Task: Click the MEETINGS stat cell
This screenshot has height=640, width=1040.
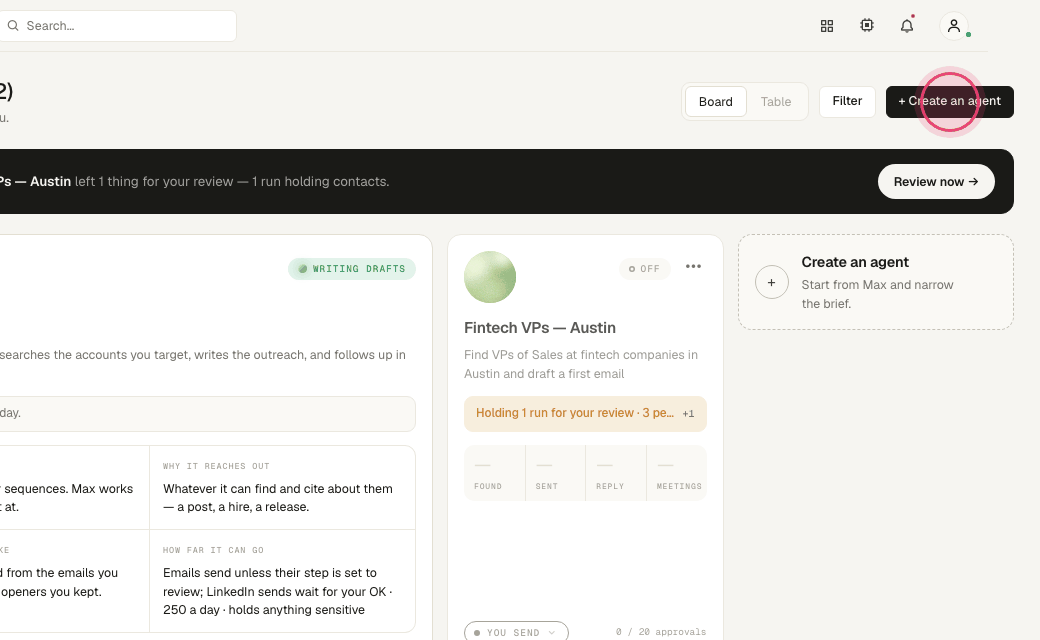Action: click(x=677, y=473)
